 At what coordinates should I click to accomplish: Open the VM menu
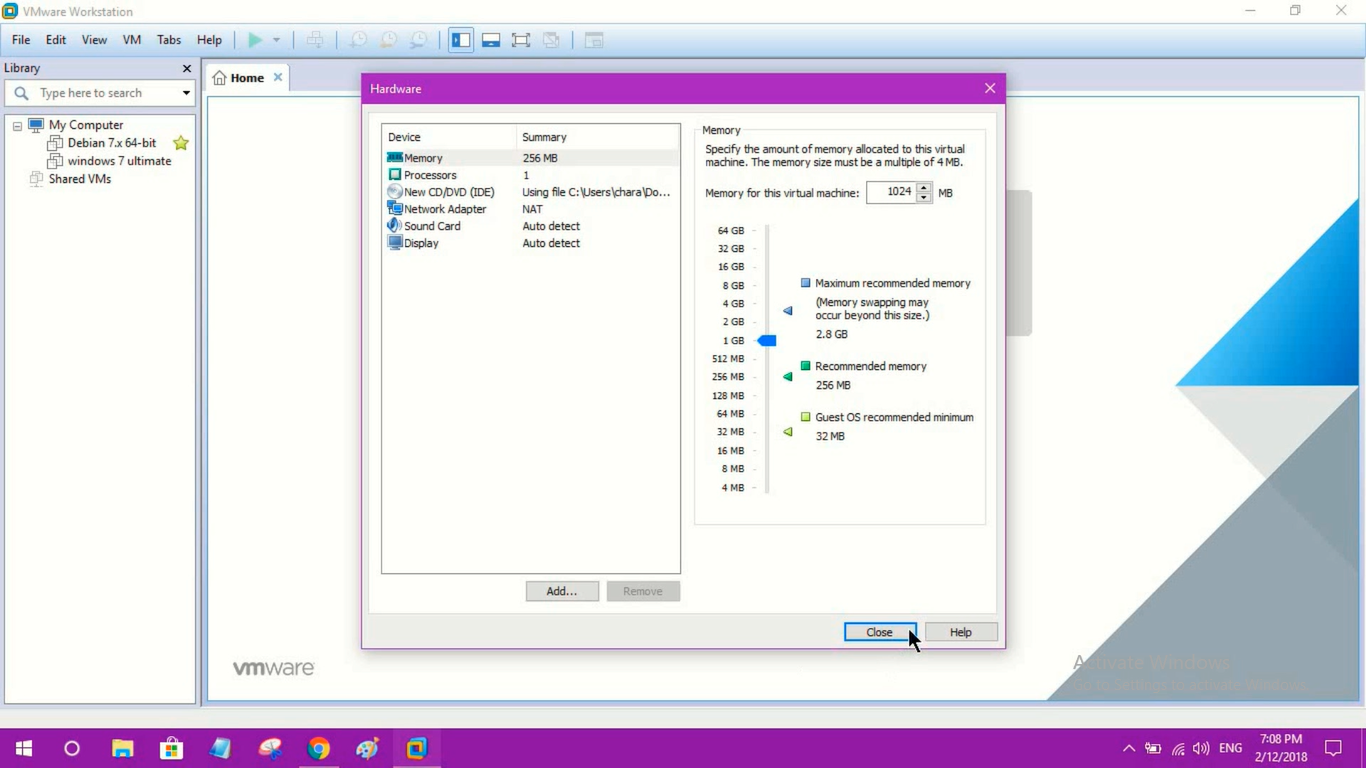coord(131,40)
